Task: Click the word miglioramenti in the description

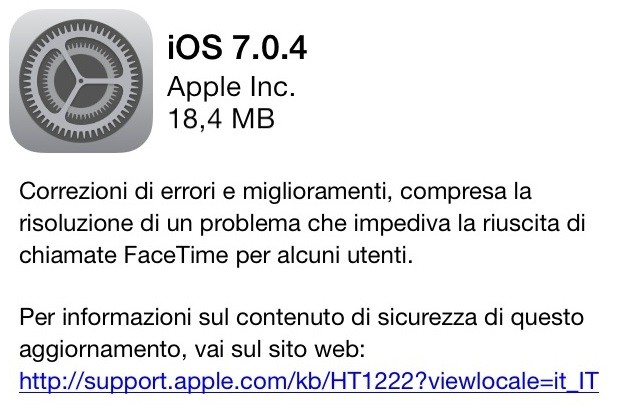Action: [317, 192]
